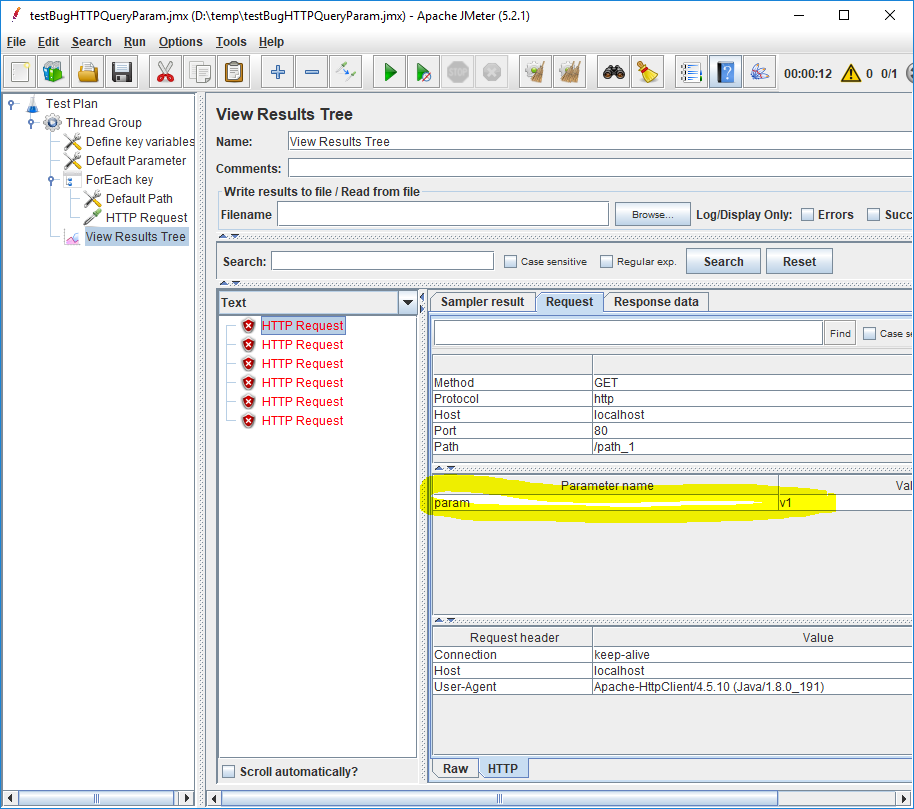The height and width of the screenshot is (809, 914).
Task: Clear all results with the double broom icon
Action: [x=569, y=71]
